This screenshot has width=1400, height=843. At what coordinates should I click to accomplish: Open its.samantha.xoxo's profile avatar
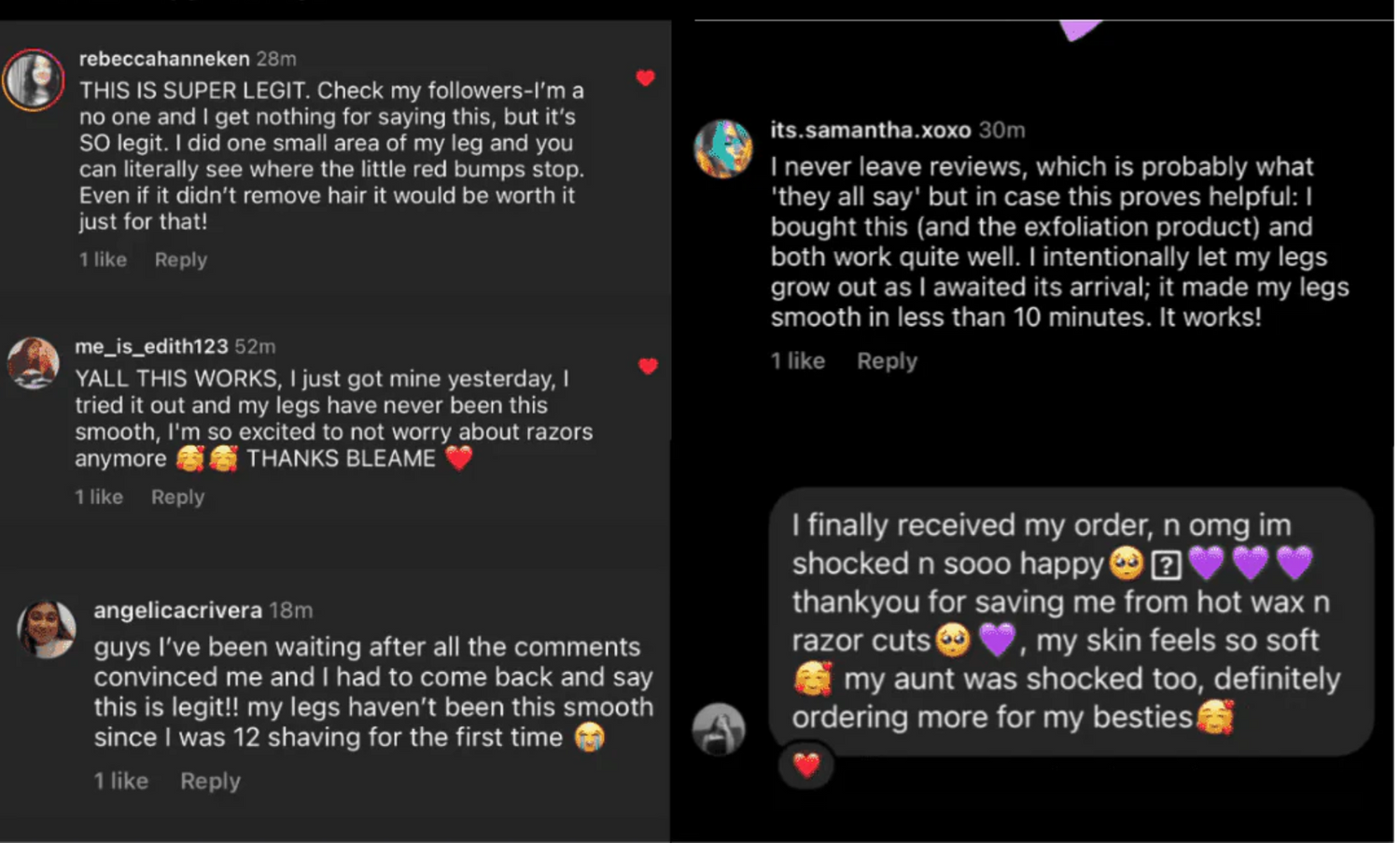[723, 148]
